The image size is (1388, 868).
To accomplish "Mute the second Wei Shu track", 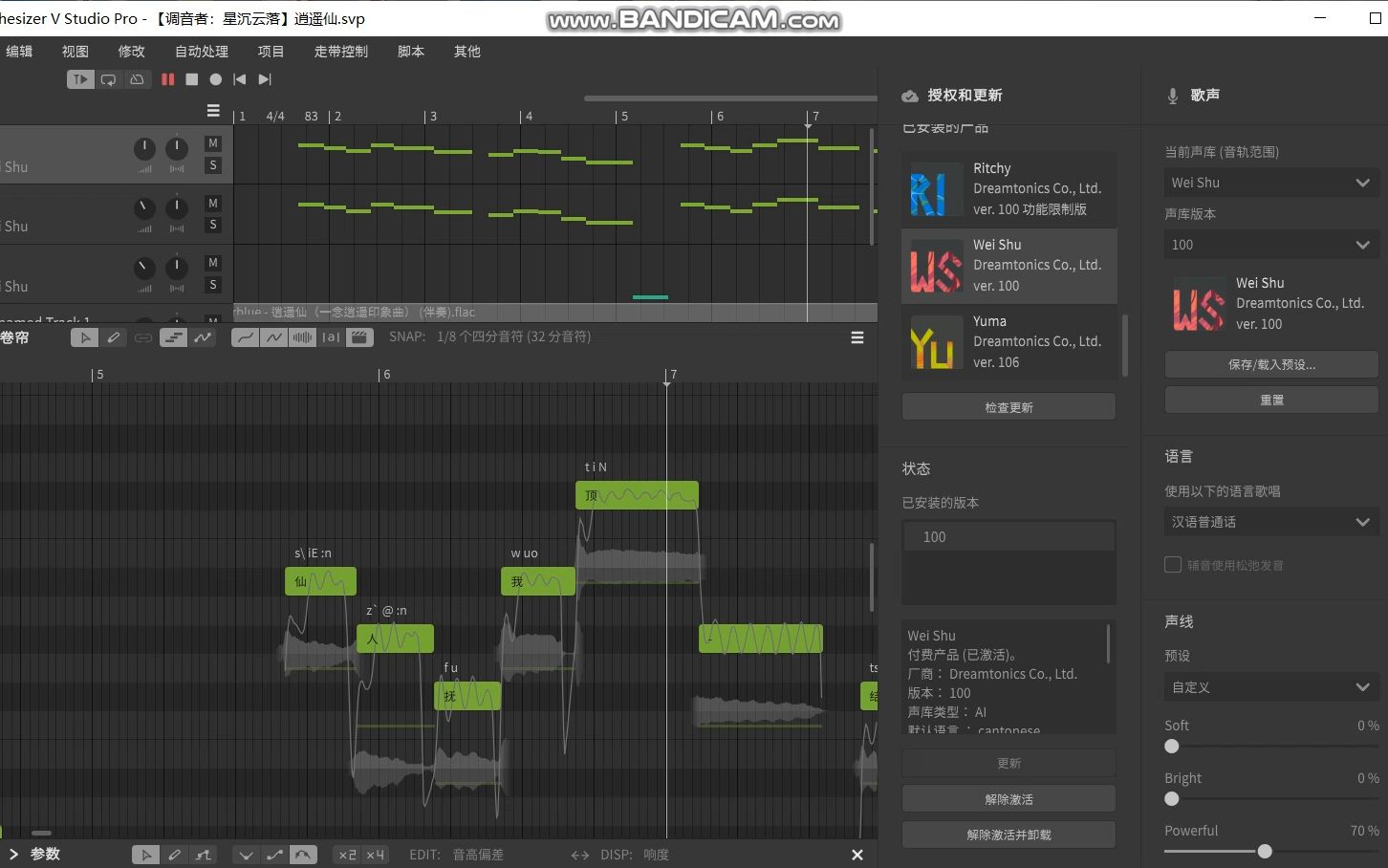I will pyautogui.click(x=213, y=203).
